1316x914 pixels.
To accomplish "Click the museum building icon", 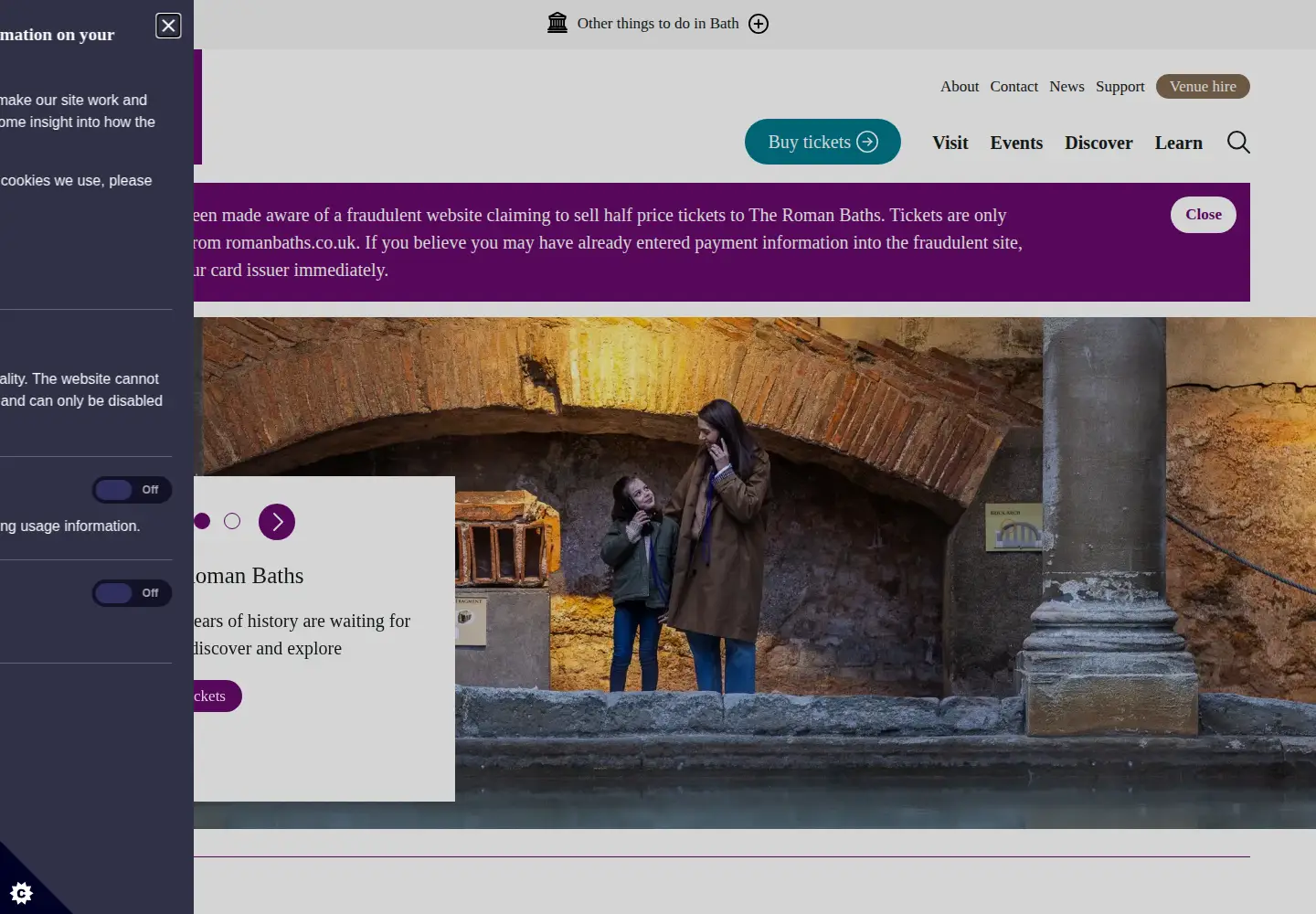I will [557, 23].
